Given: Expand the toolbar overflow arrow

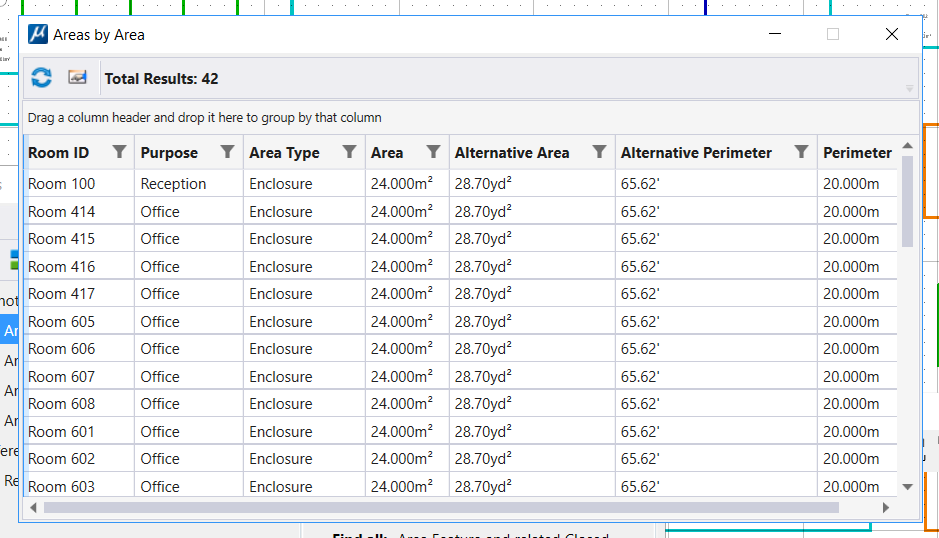Looking at the screenshot, I should click(x=909, y=89).
